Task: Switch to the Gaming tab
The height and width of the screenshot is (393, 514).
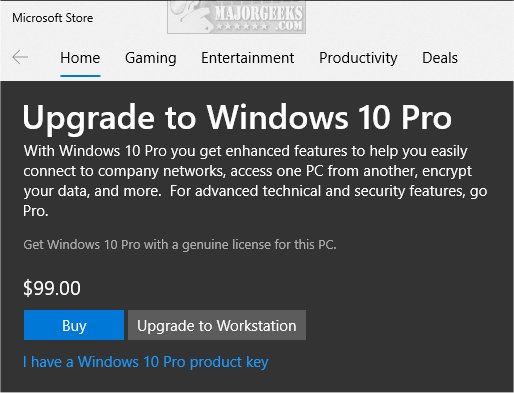Action: point(151,58)
